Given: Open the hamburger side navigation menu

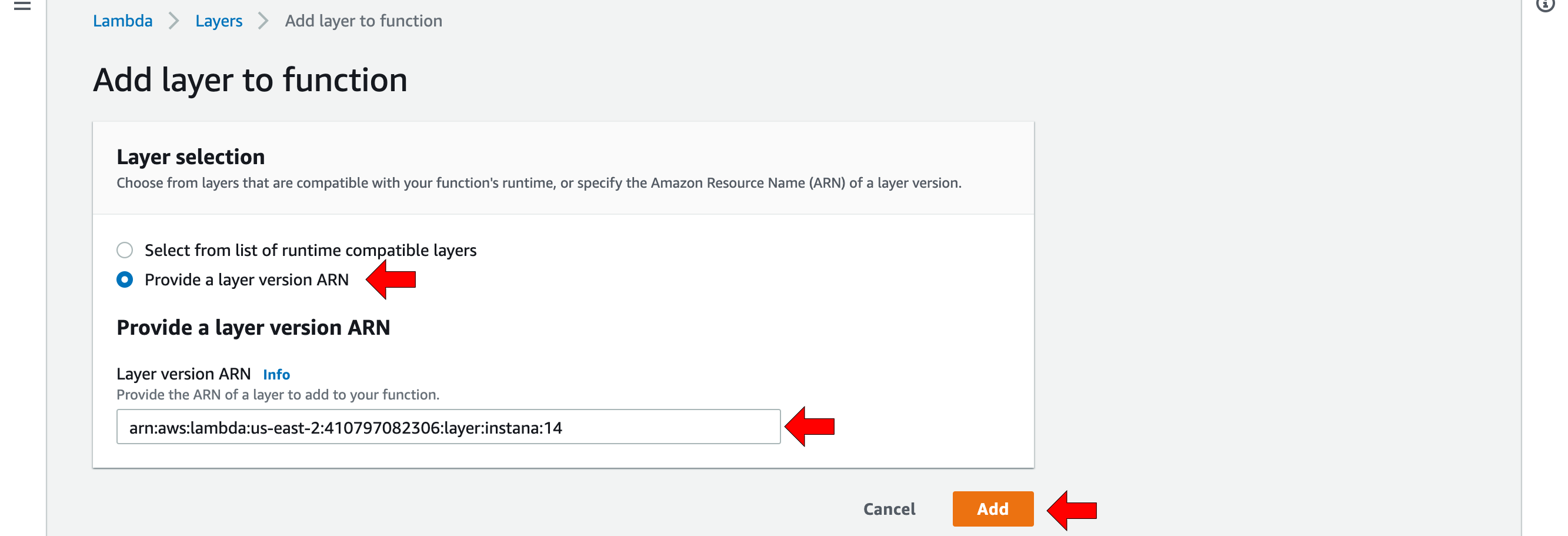Looking at the screenshot, I should pos(22,6).
